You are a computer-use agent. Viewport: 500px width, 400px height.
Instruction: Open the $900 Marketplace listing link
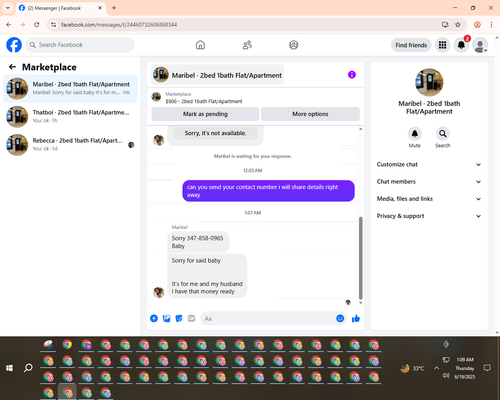[204, 101]
